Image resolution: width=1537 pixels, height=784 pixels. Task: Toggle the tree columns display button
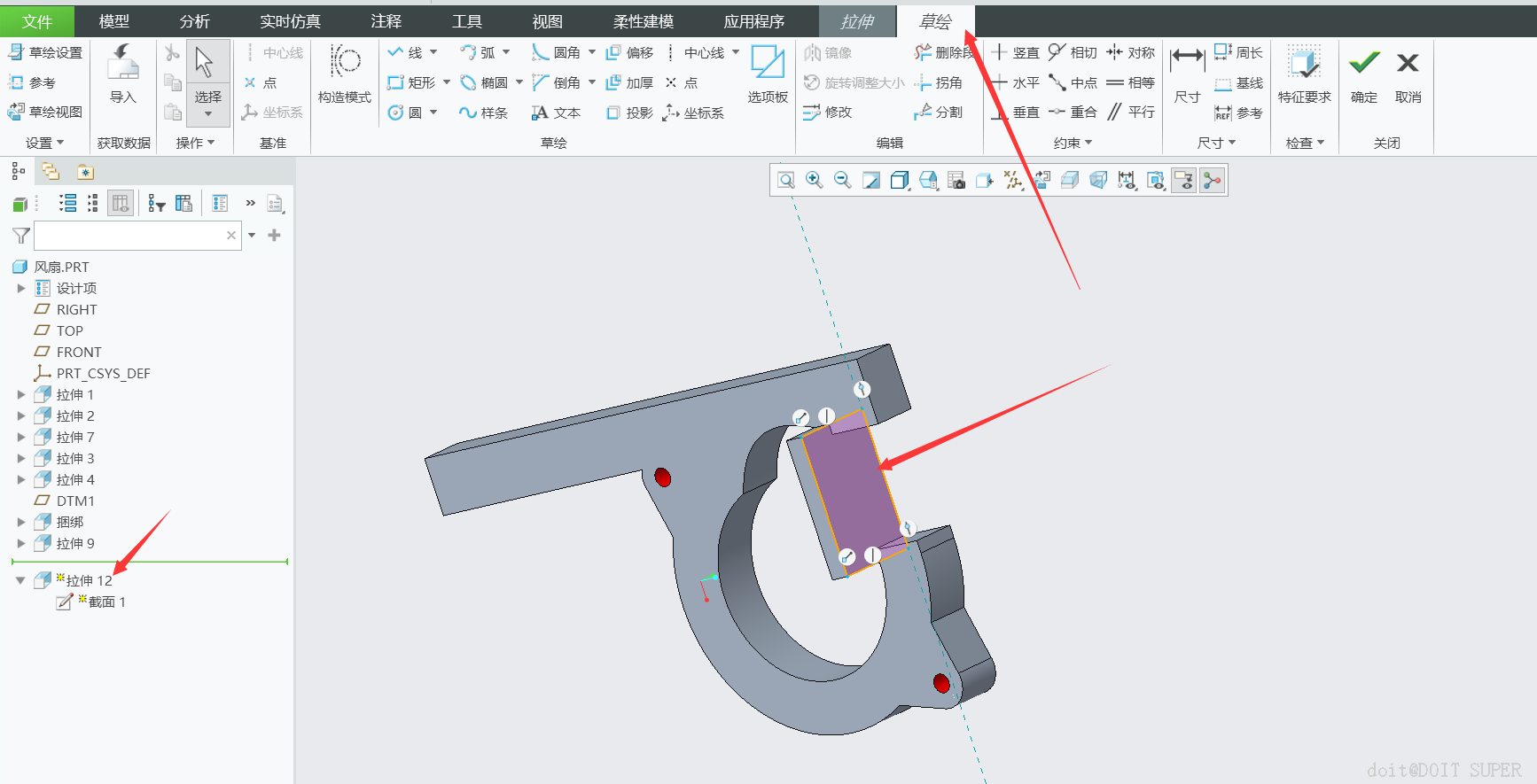pyautogui.click(x=121, y=204)
